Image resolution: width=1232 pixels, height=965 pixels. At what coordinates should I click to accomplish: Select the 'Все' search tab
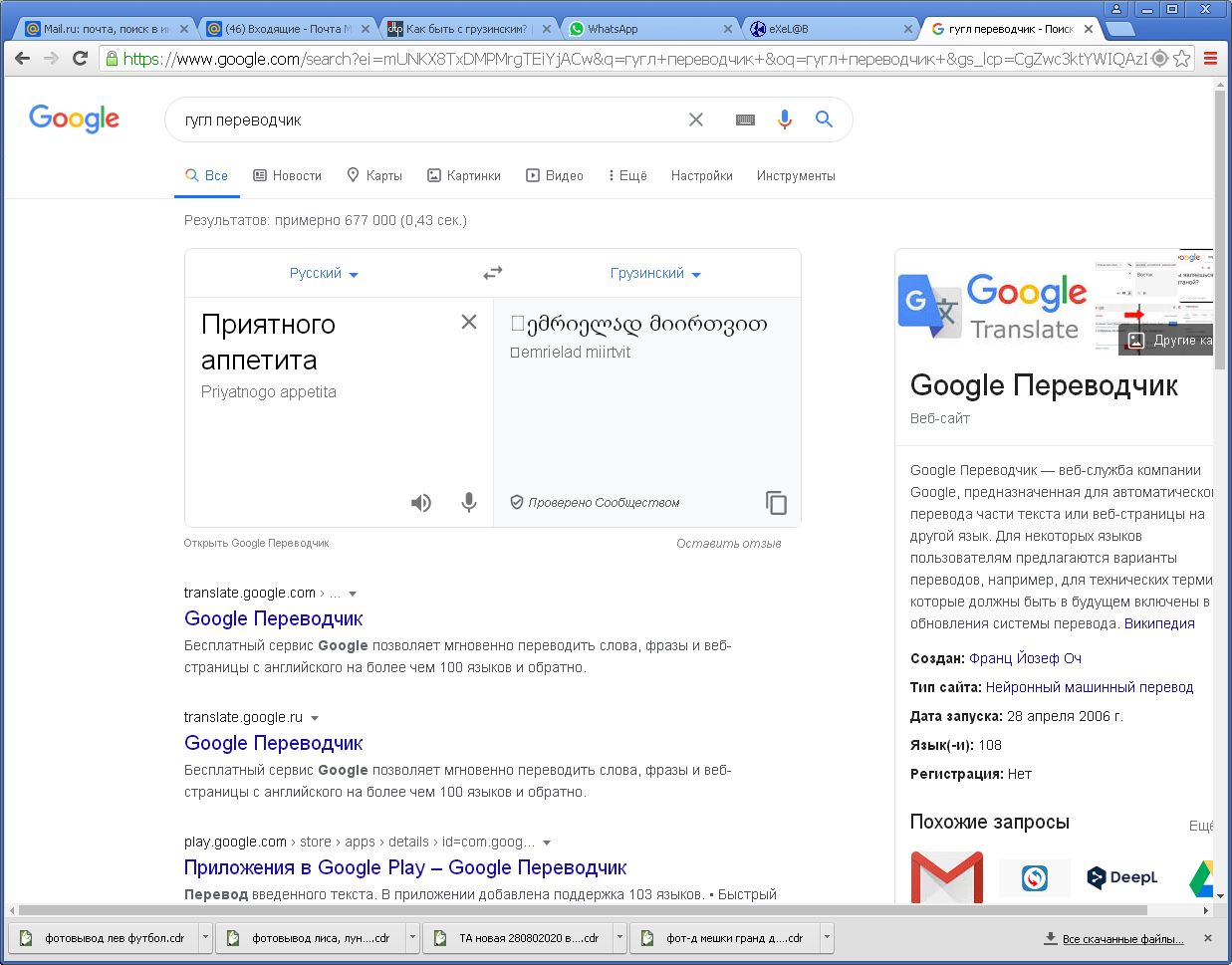[x=207, y=175]
